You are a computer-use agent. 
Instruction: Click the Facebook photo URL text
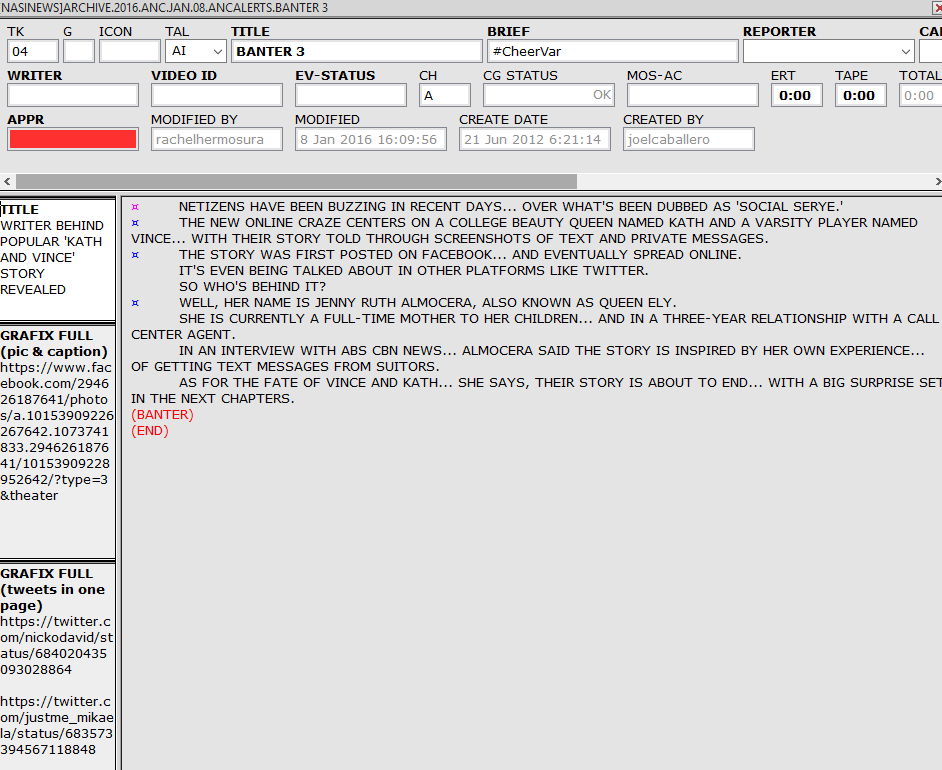click(57, 432)
